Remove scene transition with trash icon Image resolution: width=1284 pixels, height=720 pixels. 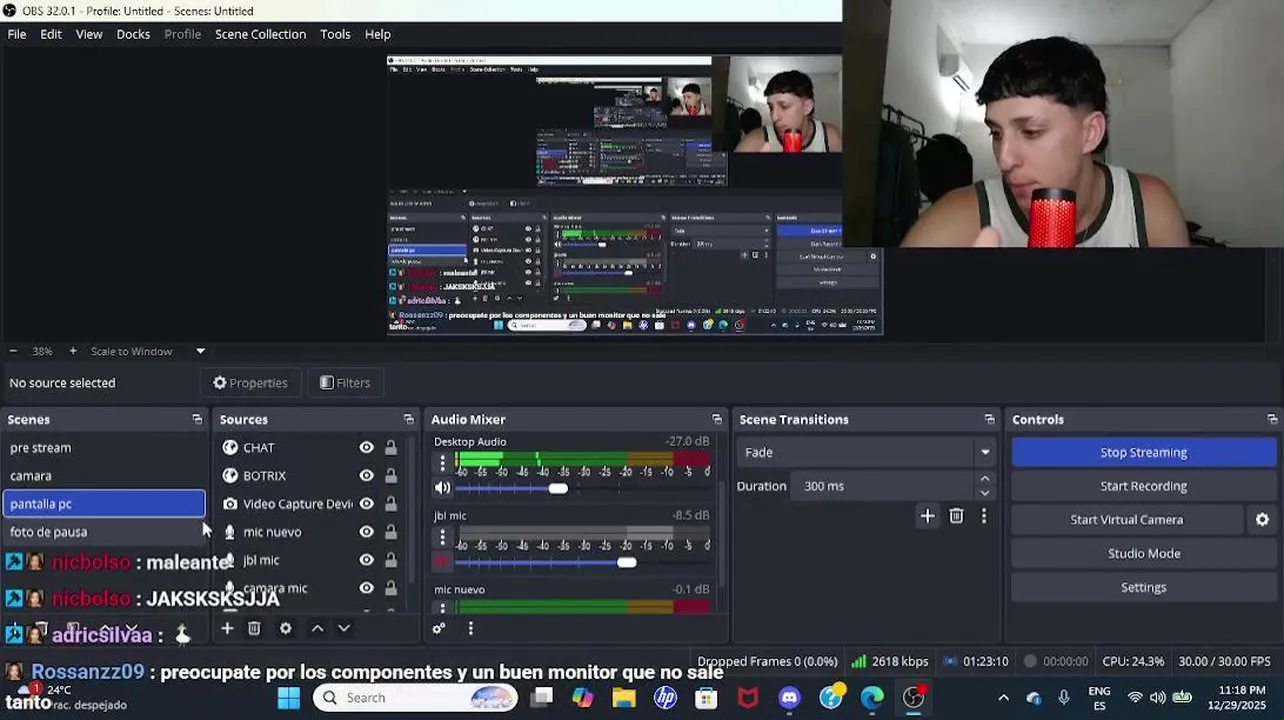[x=956, y=516]
